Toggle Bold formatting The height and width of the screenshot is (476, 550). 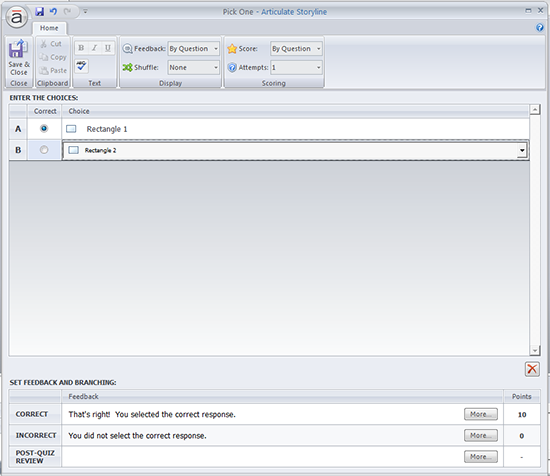point(81,48)
